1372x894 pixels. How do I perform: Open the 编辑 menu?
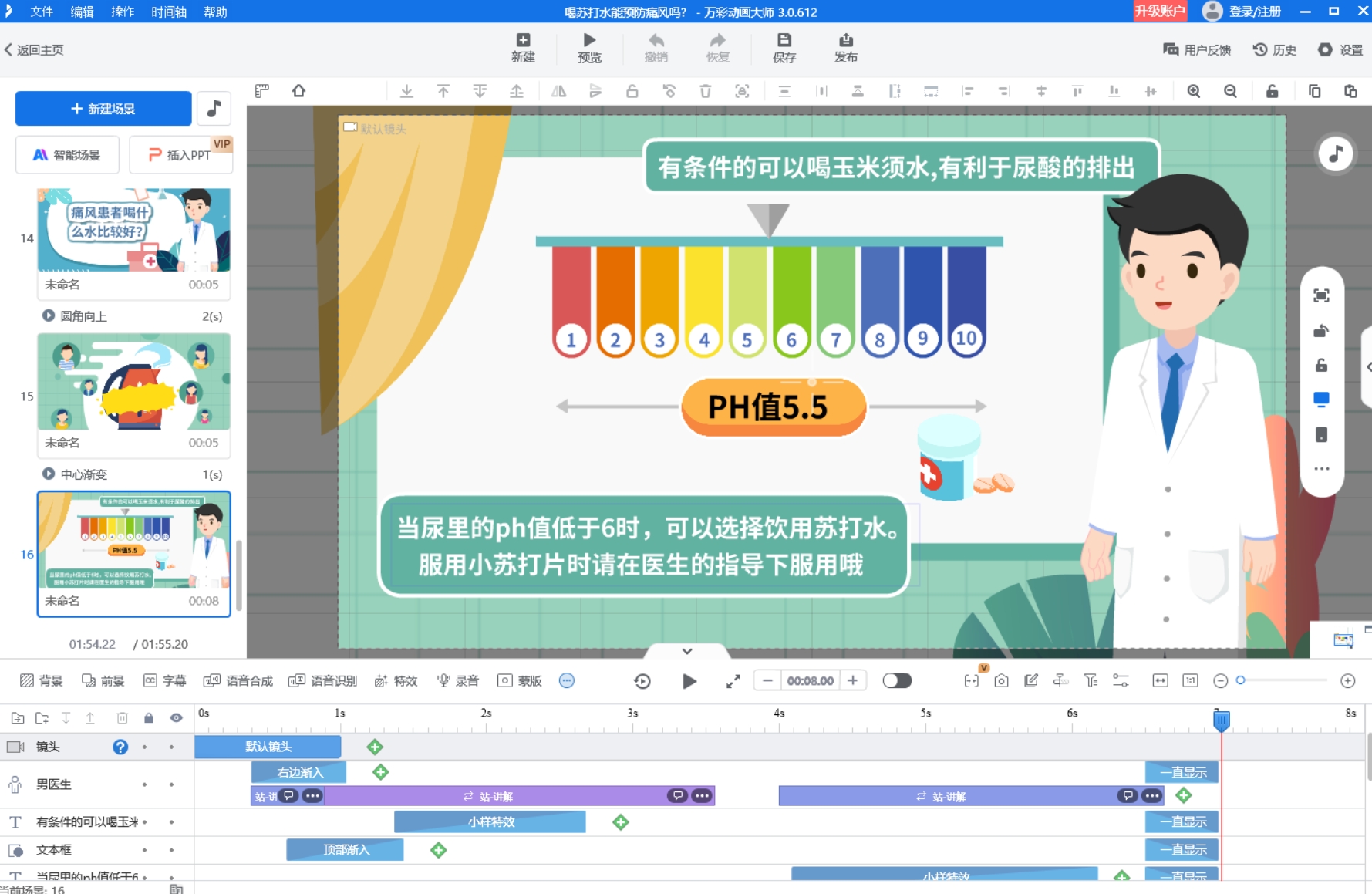(x=82, y=12)
